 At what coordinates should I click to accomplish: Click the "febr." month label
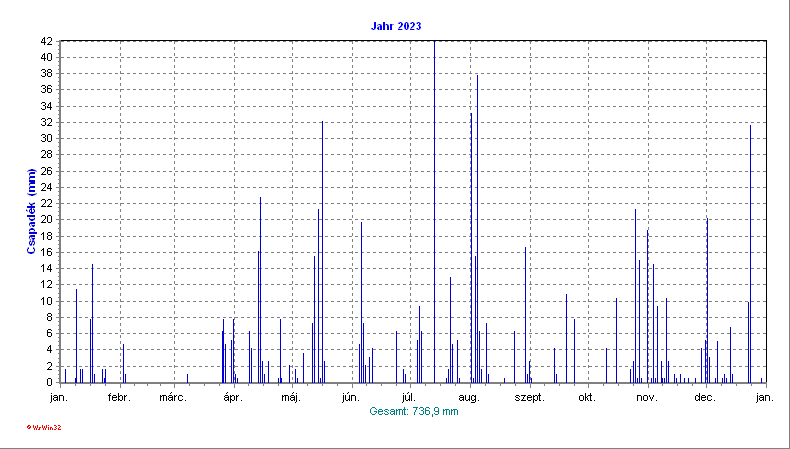pos(119,398)
